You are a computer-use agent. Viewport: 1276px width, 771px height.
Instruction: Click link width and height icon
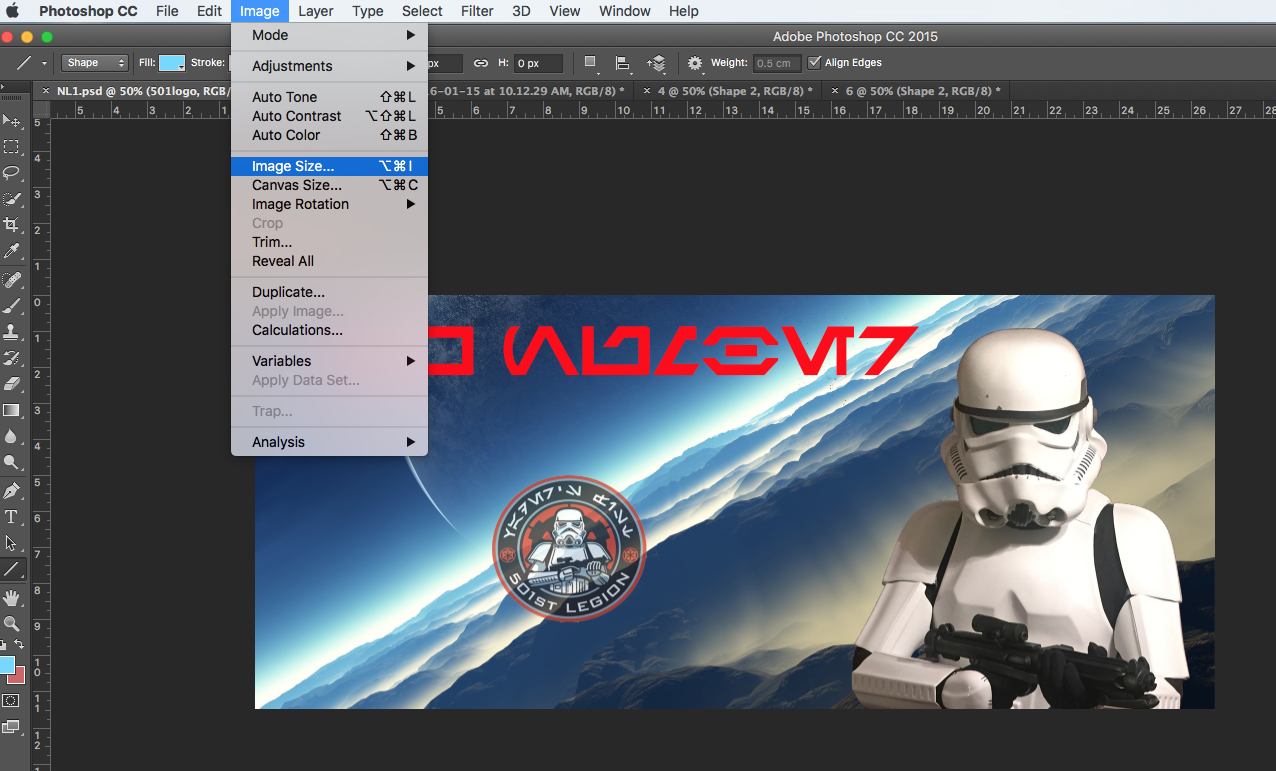481,63
